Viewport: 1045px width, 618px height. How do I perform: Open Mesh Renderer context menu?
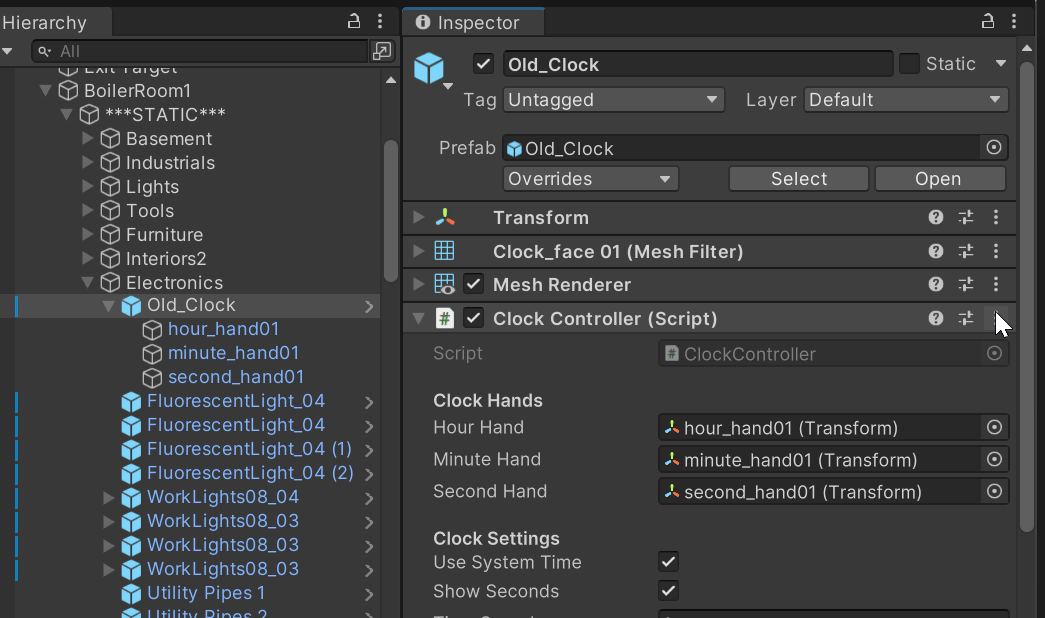tap(996, 285)
